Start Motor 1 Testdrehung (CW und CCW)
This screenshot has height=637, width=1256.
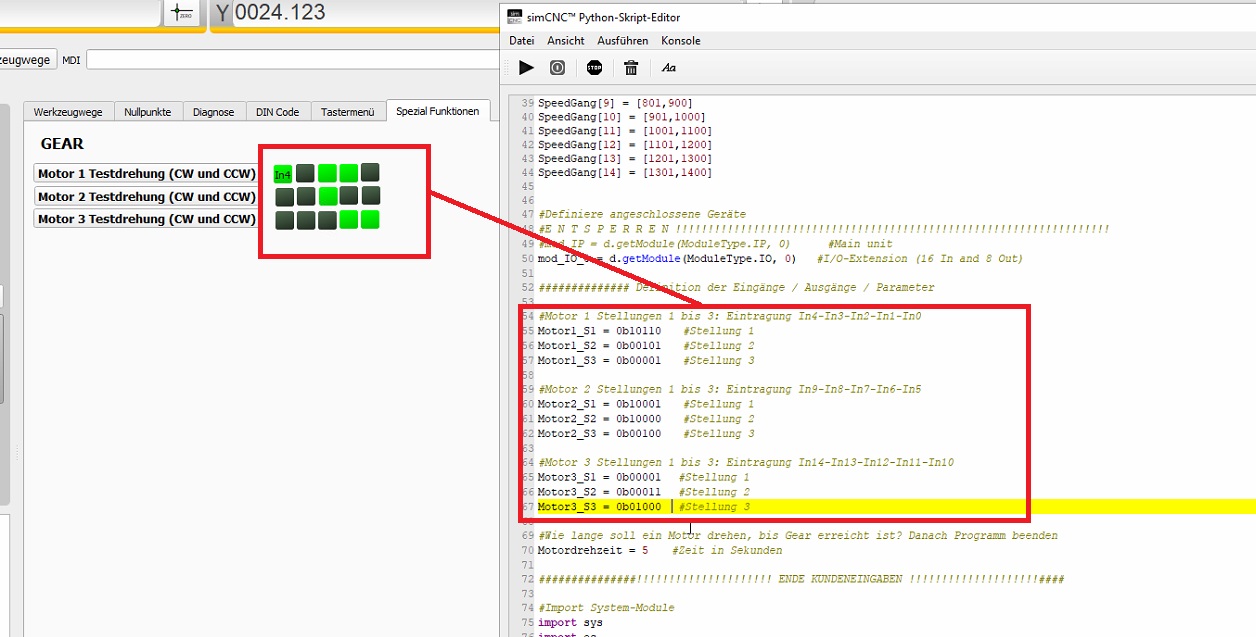click(x=146, y=174)
